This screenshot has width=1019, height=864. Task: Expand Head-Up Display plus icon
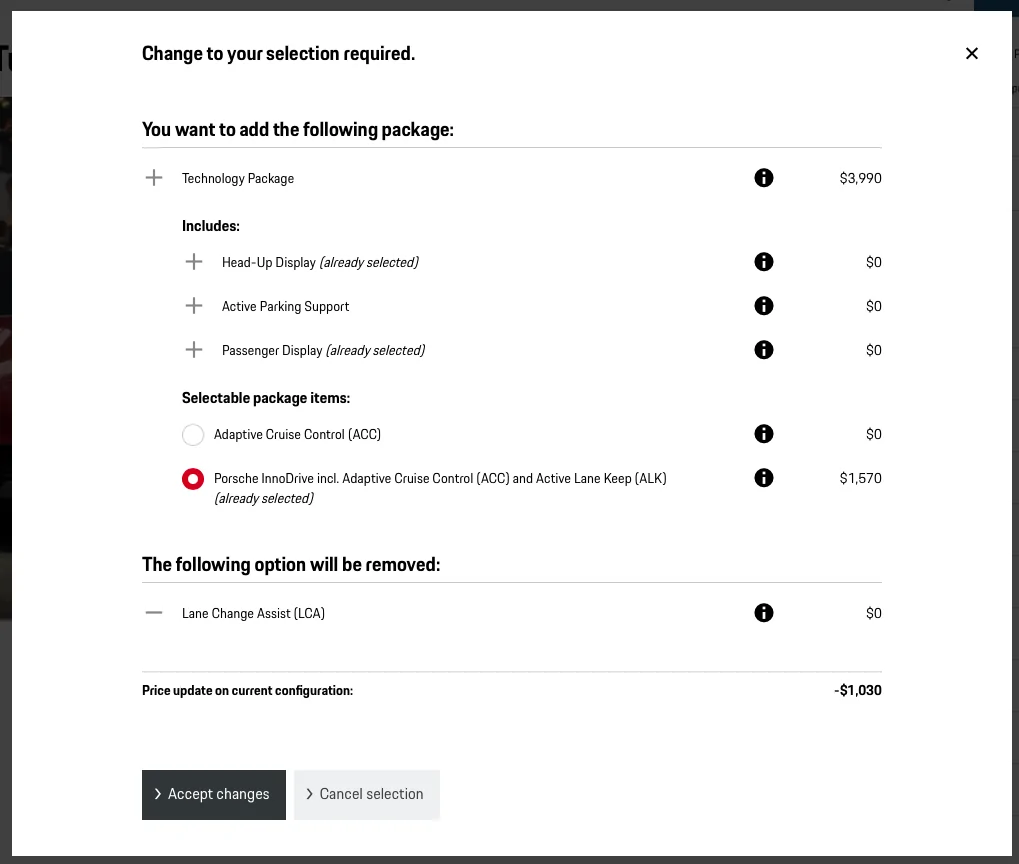(194, 261)
